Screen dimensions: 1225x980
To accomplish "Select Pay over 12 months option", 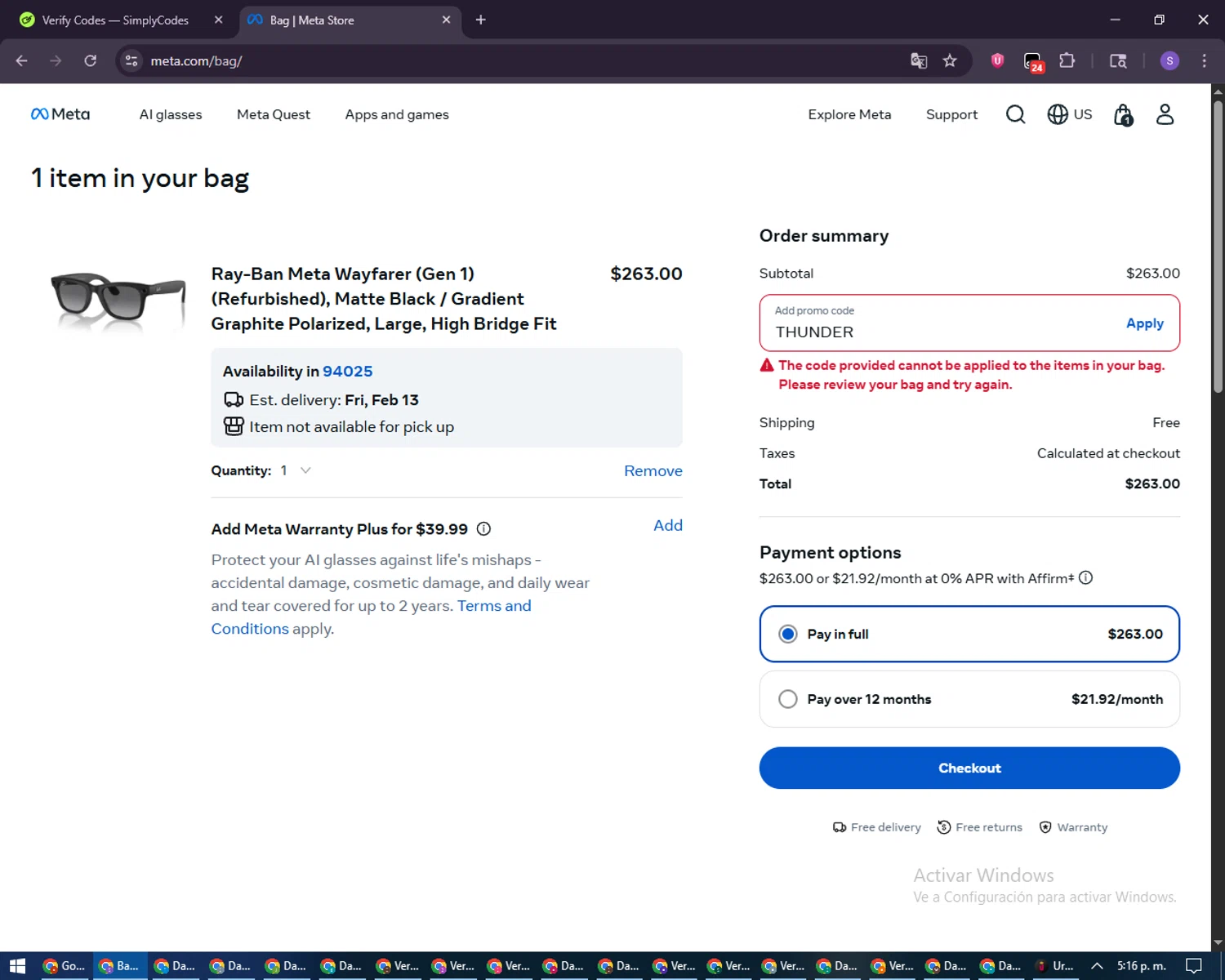I will coord(969,699).
